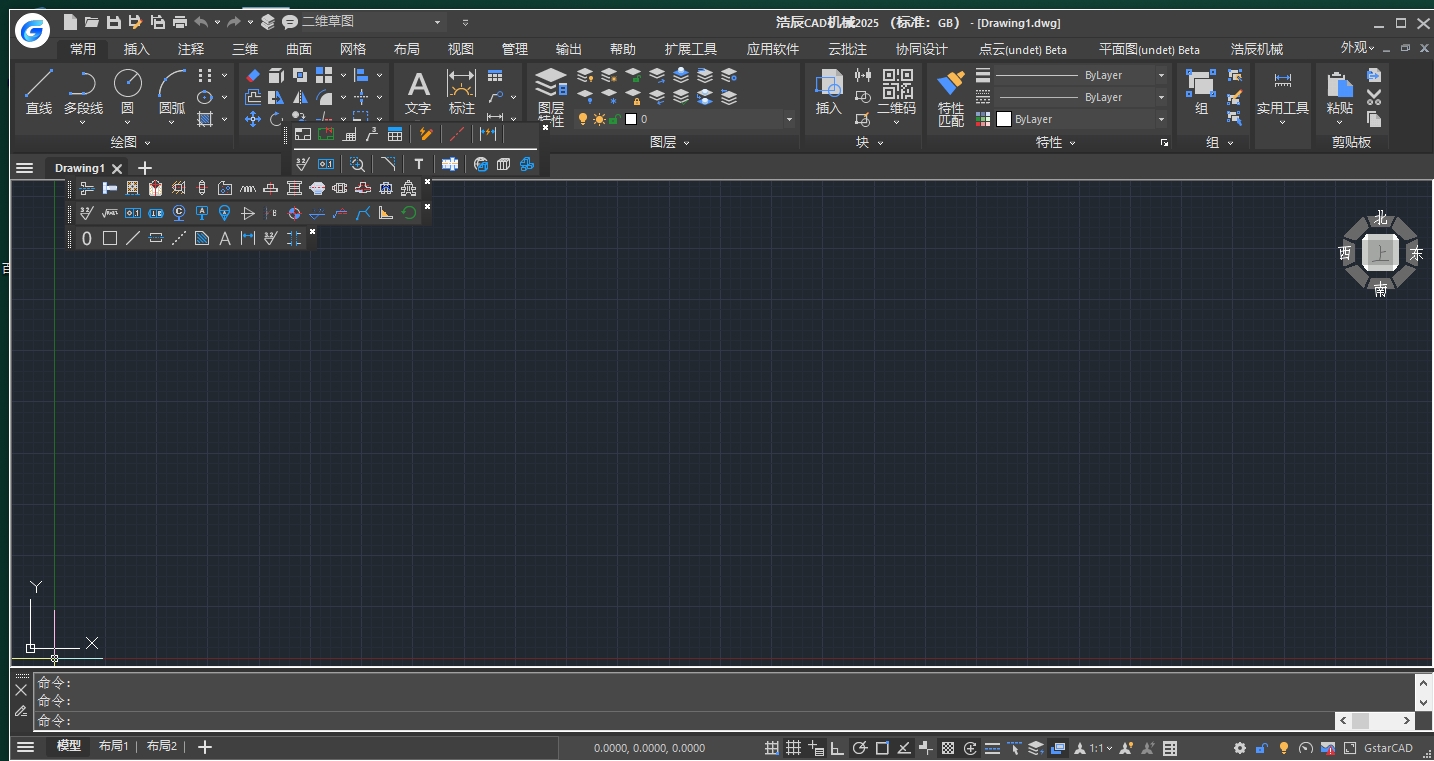Click the letter A text icon in floating toolbar
Screen dimensions: 1434x761
[225, 238]
